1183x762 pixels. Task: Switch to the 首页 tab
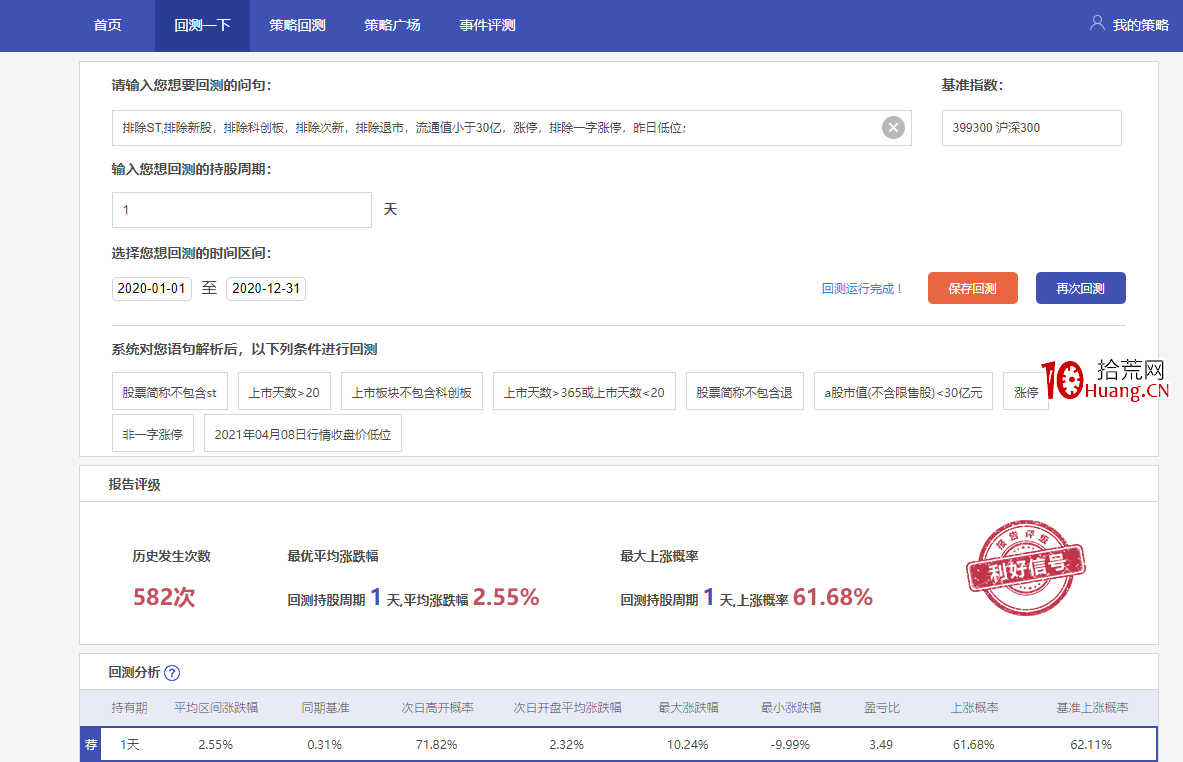[x=107, y=25]
